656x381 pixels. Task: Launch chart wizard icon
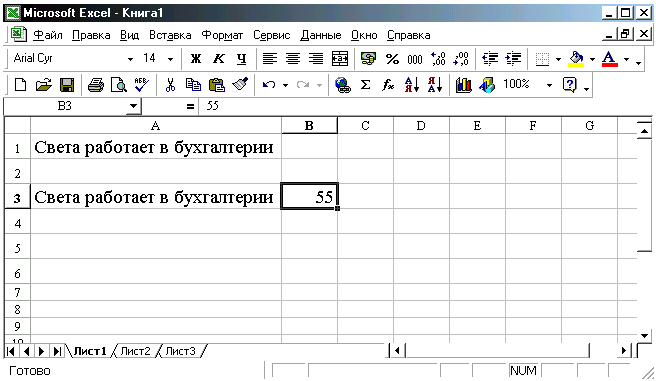pyautogui.click(x=464, y=85)
